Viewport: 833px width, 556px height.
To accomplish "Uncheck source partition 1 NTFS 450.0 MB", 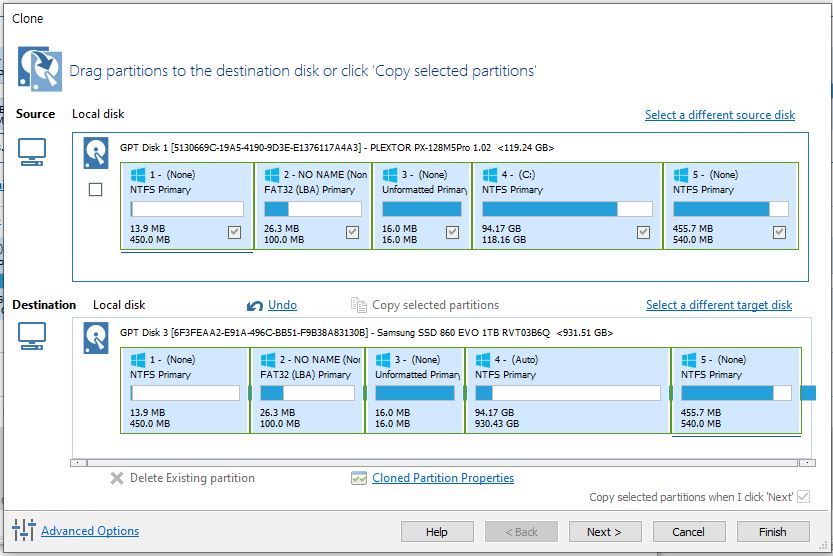I will (x=234, y=232).
